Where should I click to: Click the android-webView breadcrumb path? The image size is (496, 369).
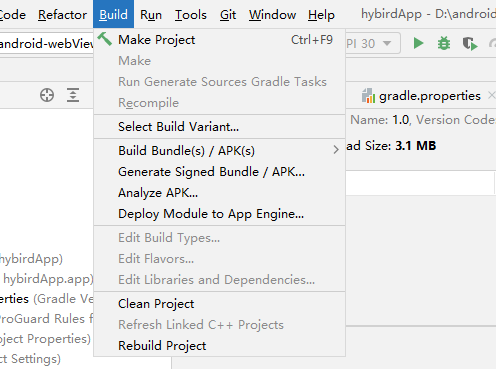click(47, 44)
